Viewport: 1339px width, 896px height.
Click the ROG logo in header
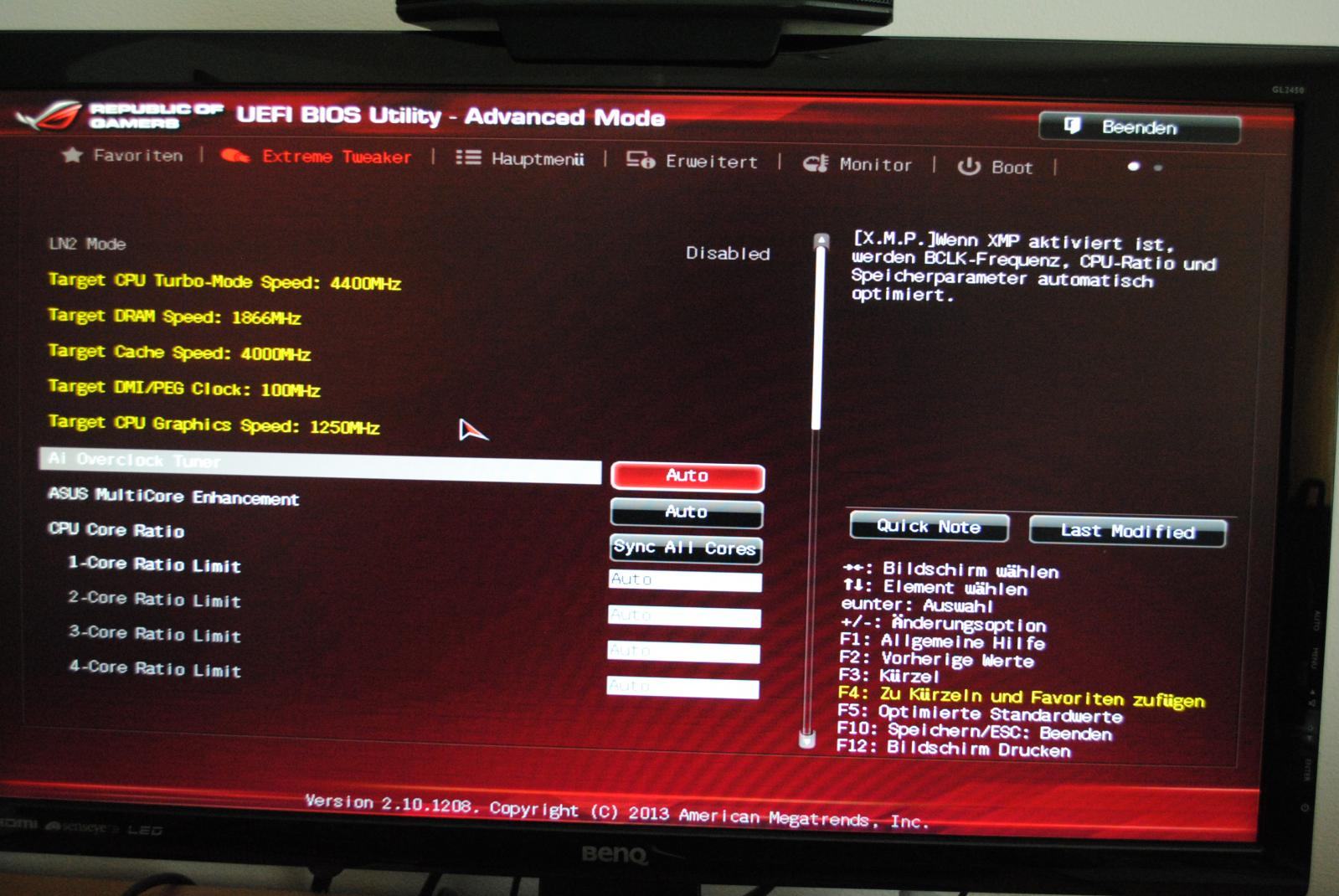[x=49, y=116]
